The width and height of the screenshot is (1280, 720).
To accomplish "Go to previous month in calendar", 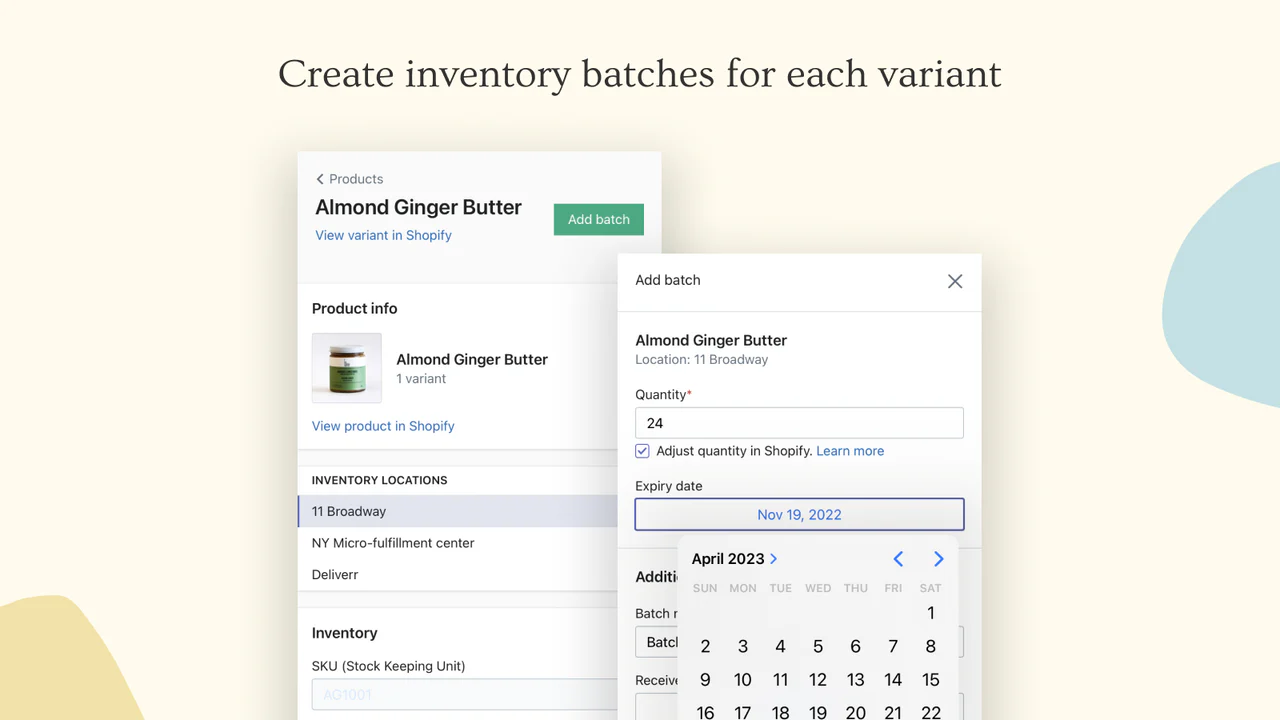I will 898,559.
